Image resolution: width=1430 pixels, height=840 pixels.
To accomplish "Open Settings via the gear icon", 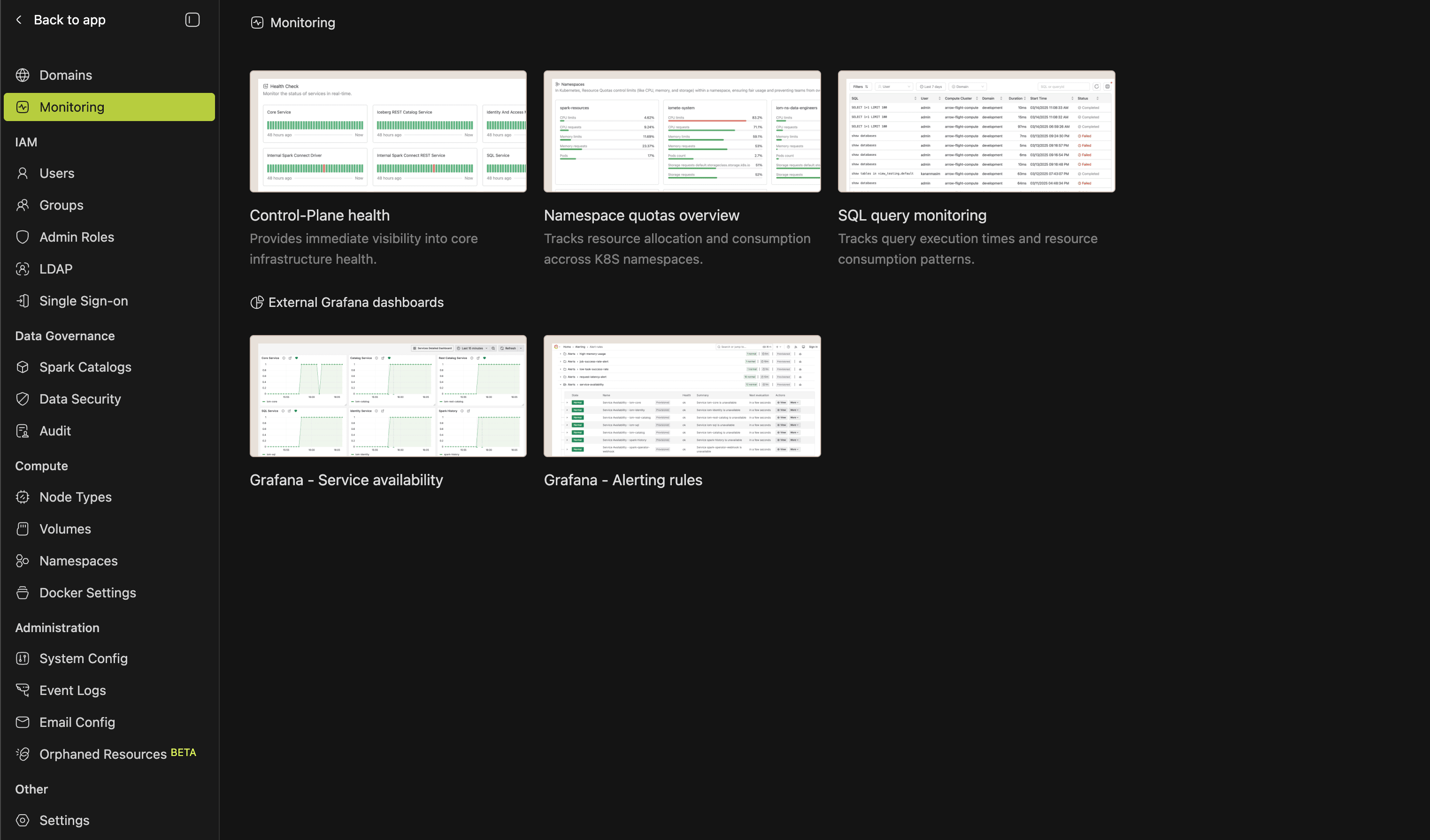I will pyautogui.click(x=23, y=819).
